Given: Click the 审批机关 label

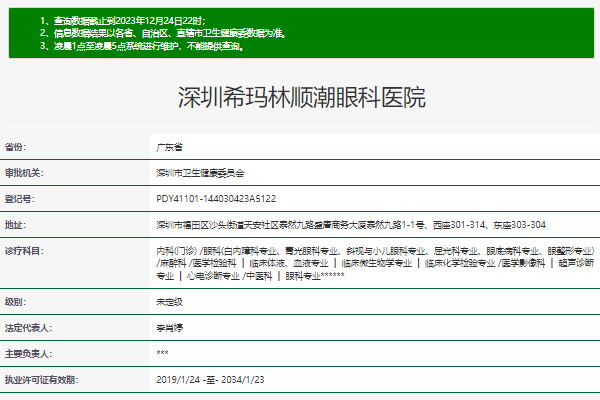Looking at the screenshot, I should coord(24,173).
